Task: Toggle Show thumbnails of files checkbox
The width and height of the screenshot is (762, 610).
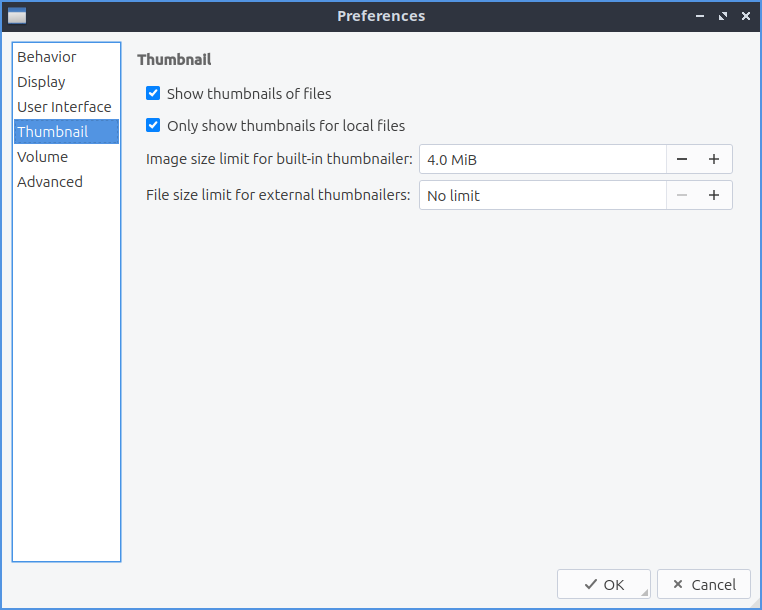Action: point(153,94)
